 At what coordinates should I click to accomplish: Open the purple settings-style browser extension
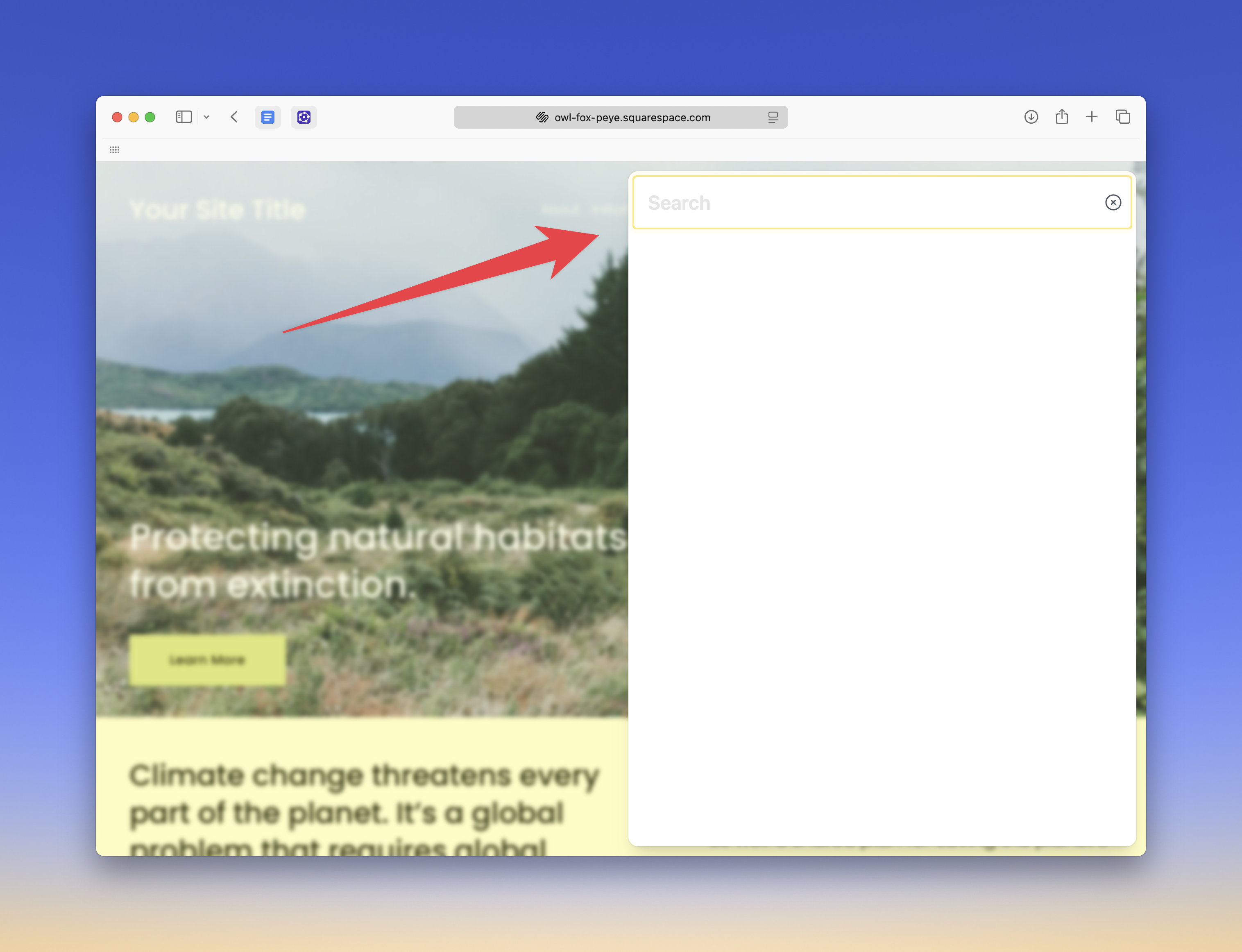304,117
